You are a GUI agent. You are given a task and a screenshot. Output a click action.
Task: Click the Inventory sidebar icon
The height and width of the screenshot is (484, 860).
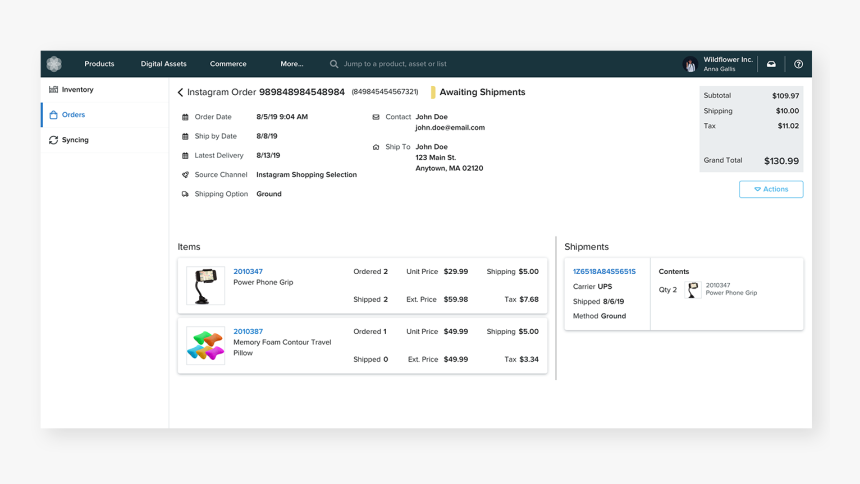pyautogui.click(x=53, y=90)
